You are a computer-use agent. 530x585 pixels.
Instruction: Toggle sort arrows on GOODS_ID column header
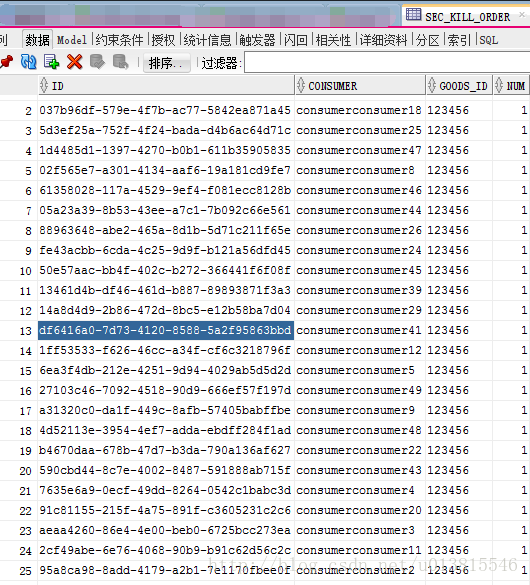point(432,85)
